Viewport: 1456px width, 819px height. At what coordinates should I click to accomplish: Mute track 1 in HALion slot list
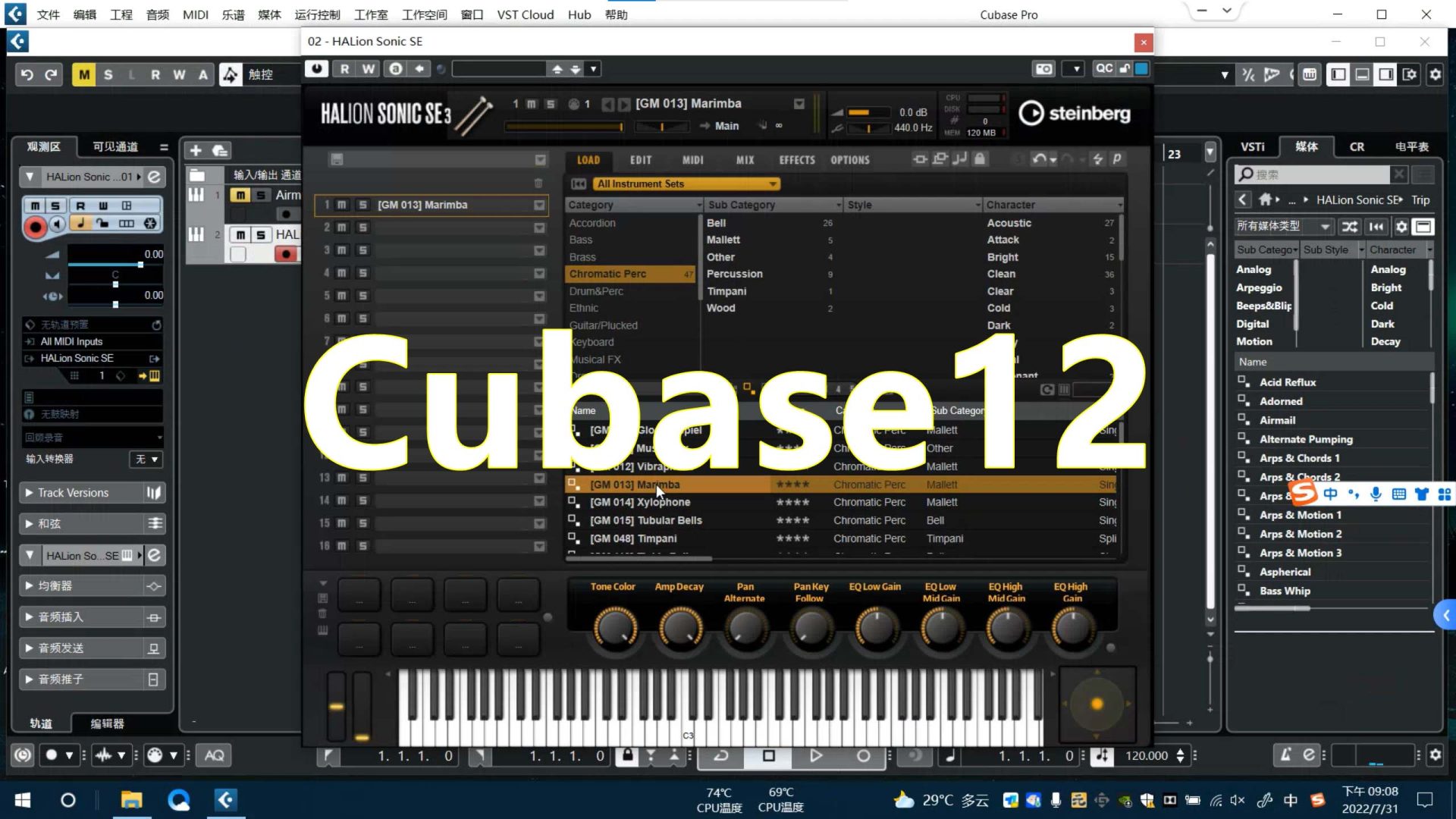pyautogui.click(x=342, y=204)
